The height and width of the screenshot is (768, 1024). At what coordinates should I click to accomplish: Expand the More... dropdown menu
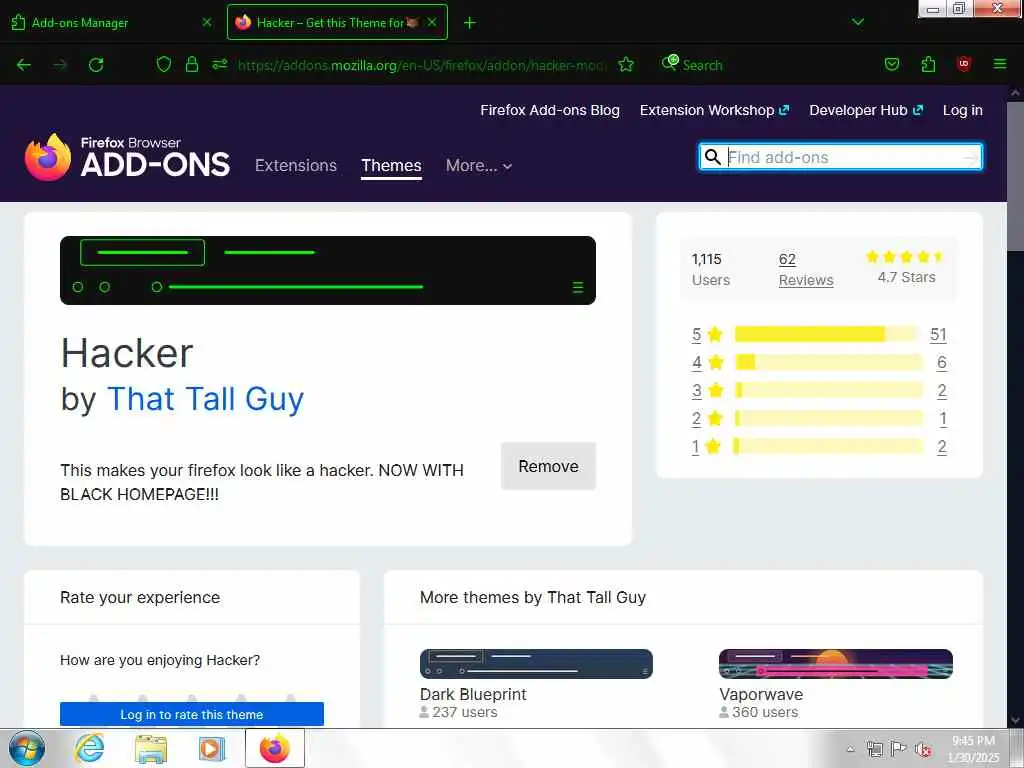[x=479, y=165]
